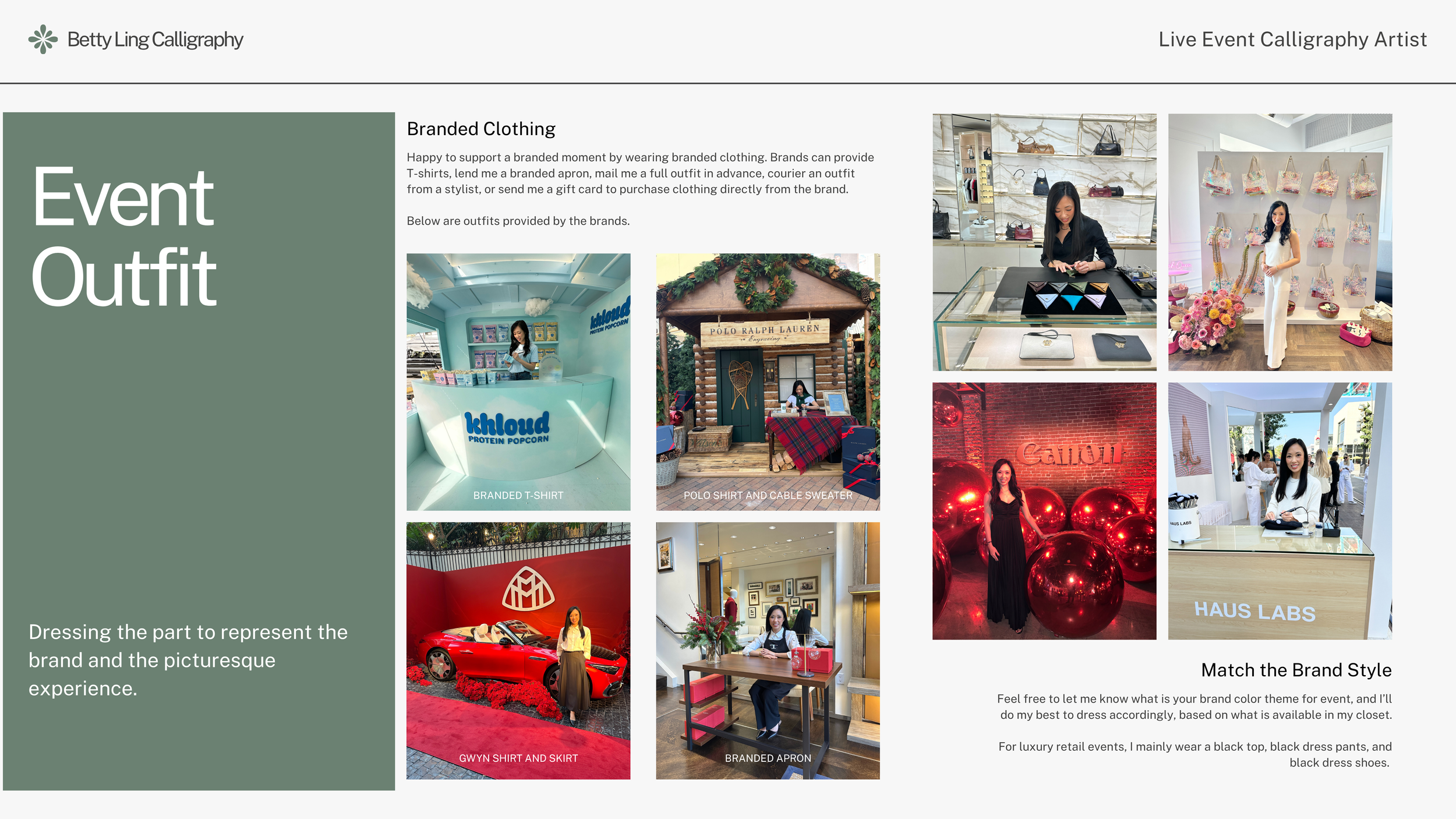Image resolution: width=1456 pixels, height=819 pixels.
Task: Click the GWYN SHIRT AND SKIRT caption
Action: point(518,758)
